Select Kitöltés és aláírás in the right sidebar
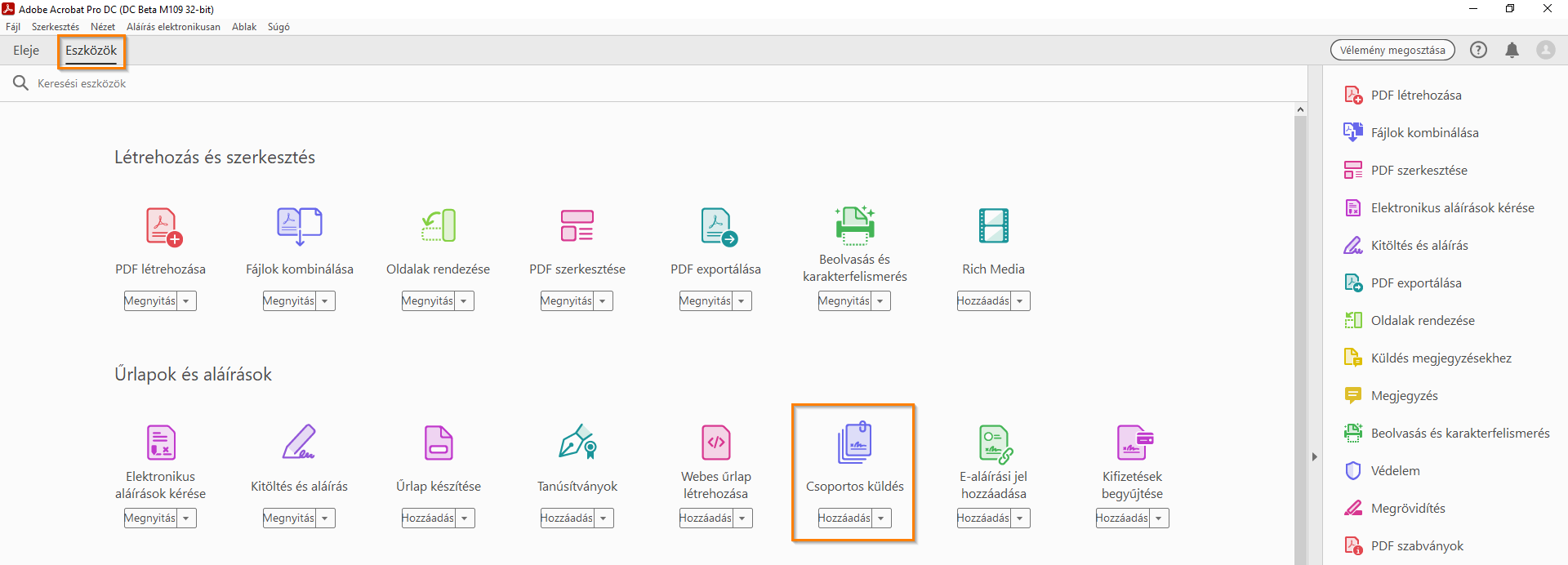 [x=1406, y=246]
